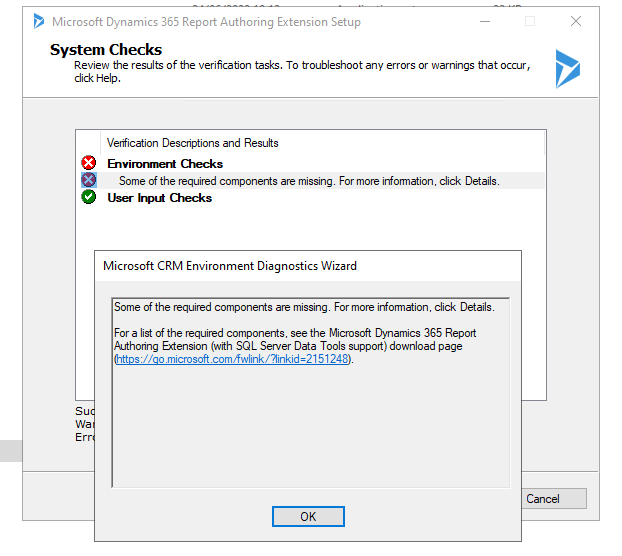
Task: Select the green check icon beside User Input Checks
Action: click(x=89, y=197)
